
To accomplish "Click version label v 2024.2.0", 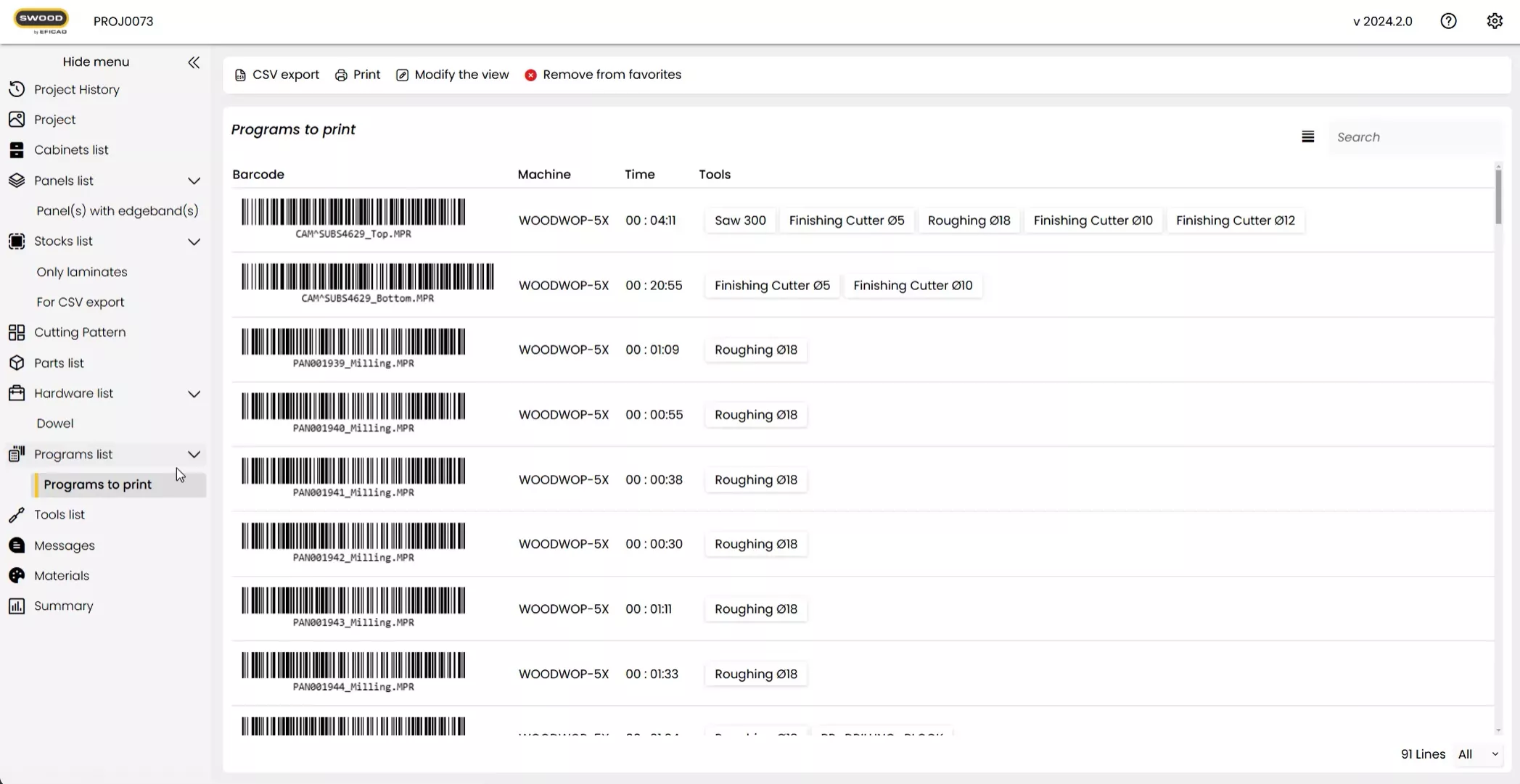I will click(1382, 21).
